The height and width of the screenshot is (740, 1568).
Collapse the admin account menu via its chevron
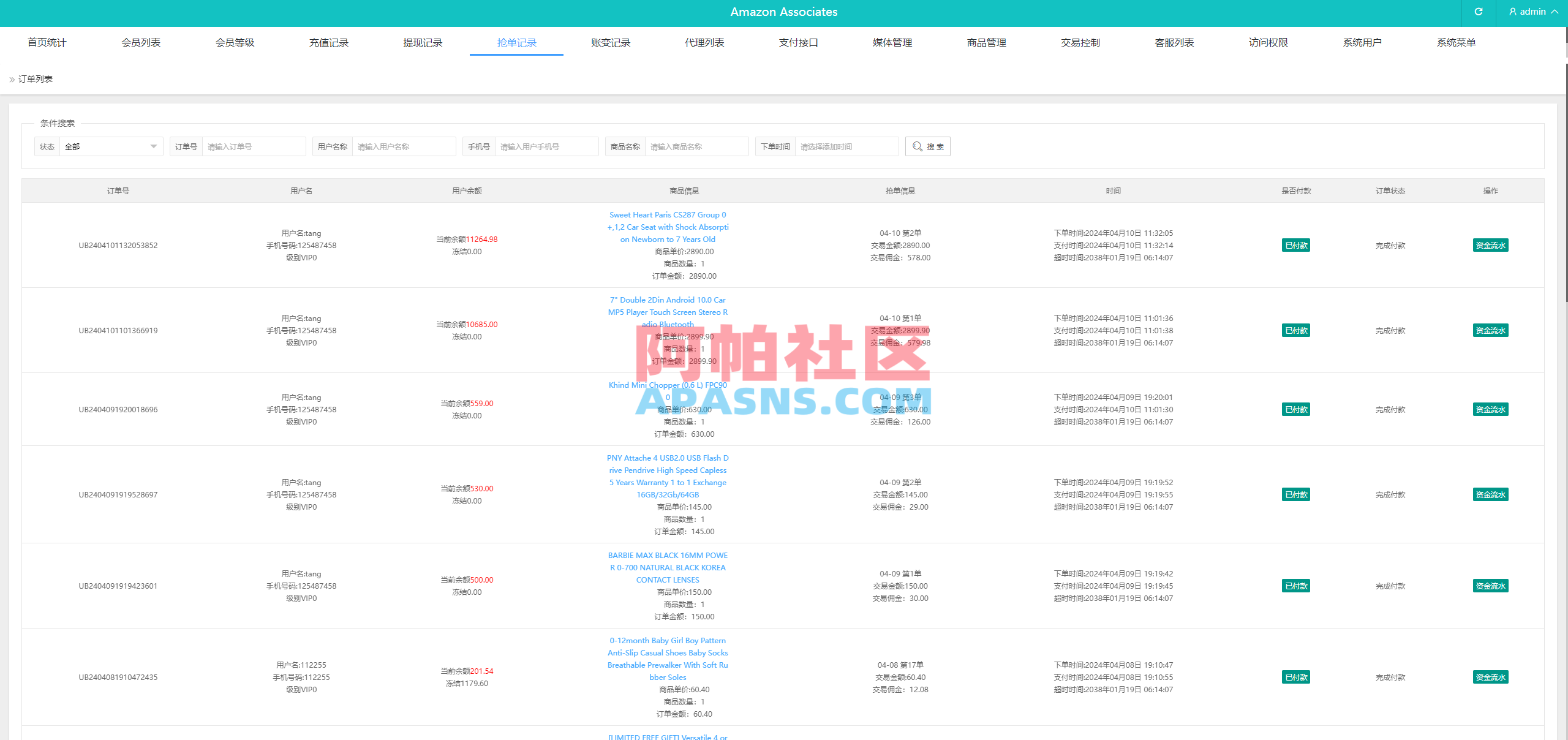coord(1555,12)
